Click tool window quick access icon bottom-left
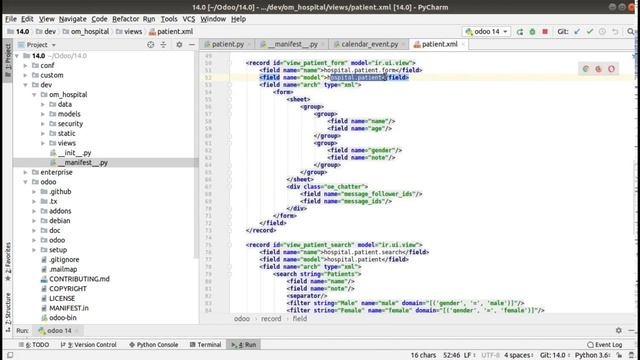The width and height of the screenshot is (640, 360). tap(11, 356)
